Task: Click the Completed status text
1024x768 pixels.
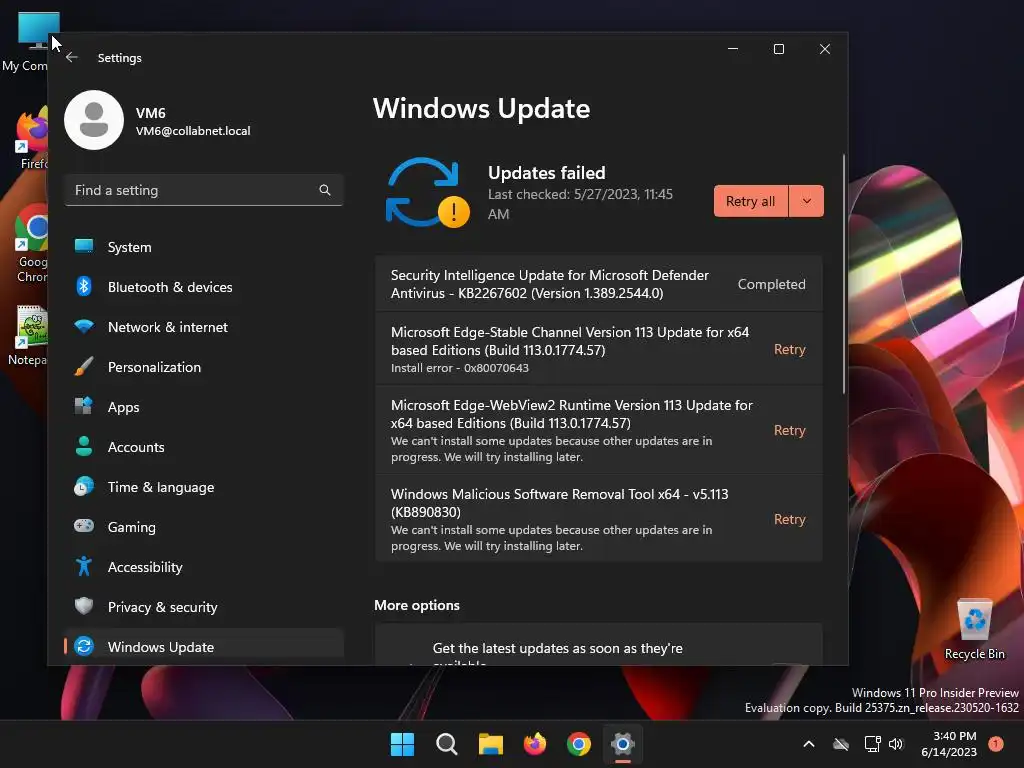Action: click(771, 284)
